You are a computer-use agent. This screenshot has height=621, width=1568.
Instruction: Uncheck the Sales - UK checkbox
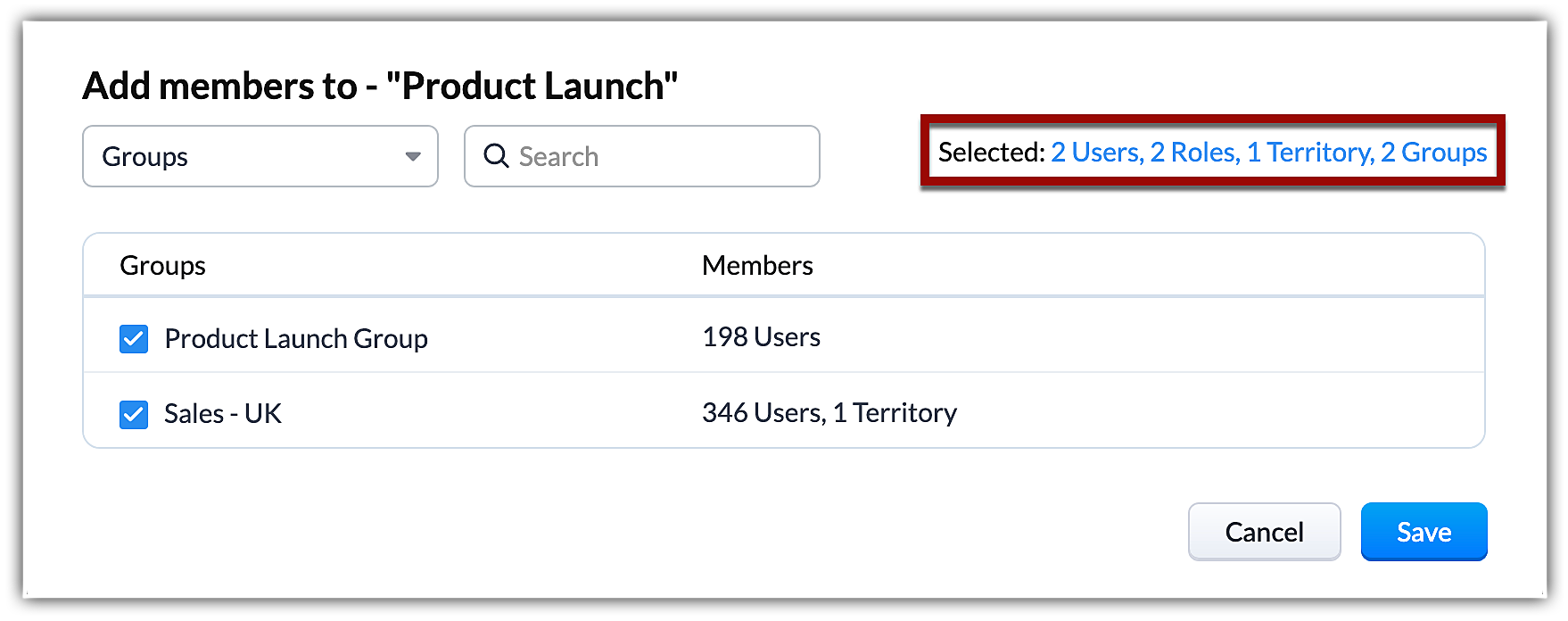(x=134, y=415)
